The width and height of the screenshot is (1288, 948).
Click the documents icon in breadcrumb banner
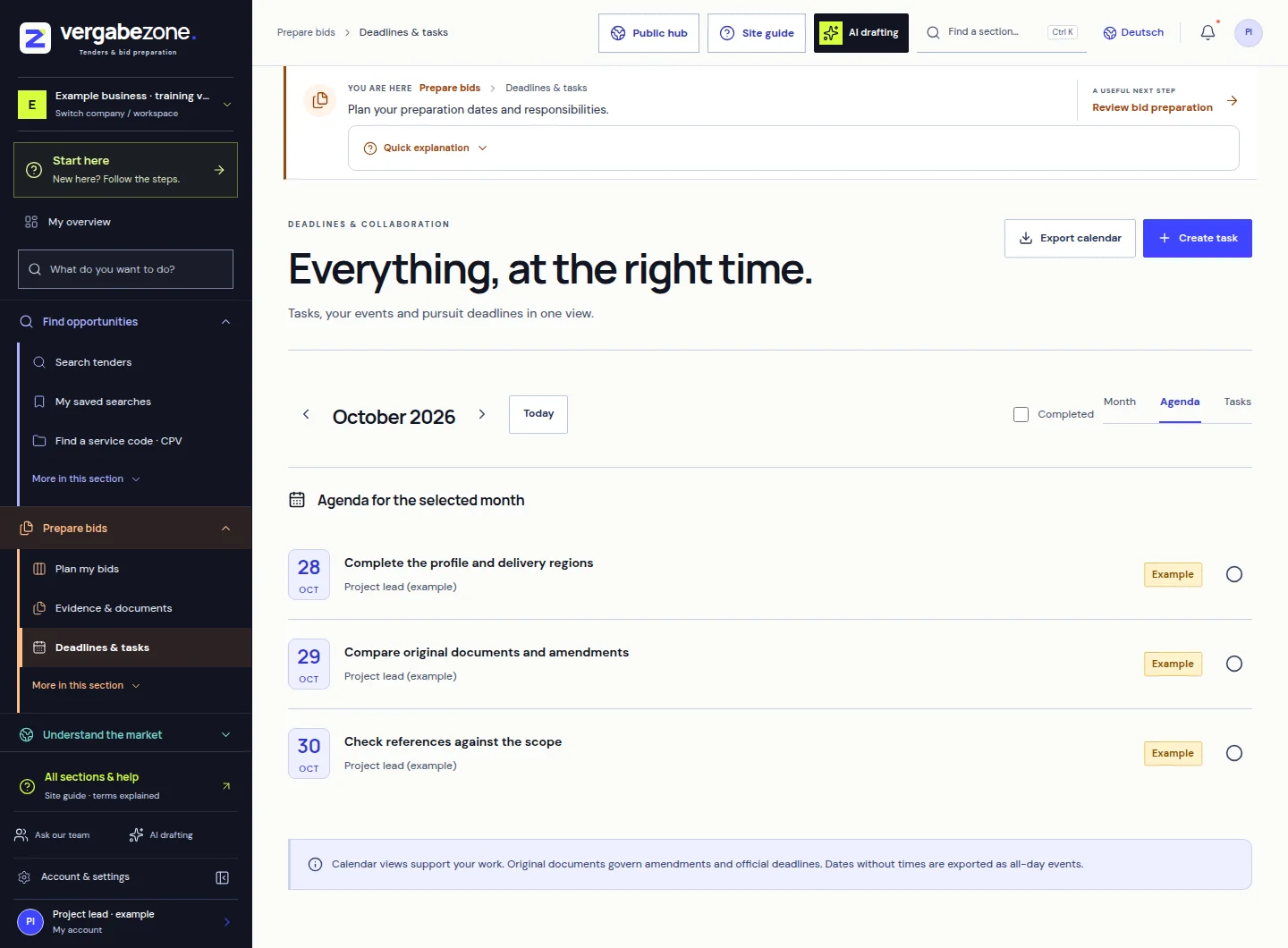point(320,100)
